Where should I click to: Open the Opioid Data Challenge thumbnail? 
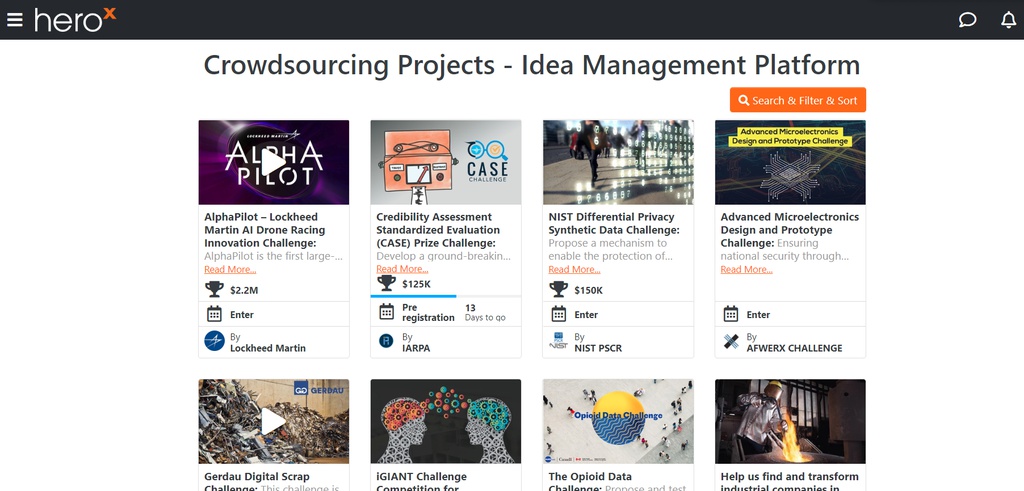click(618, 421)
